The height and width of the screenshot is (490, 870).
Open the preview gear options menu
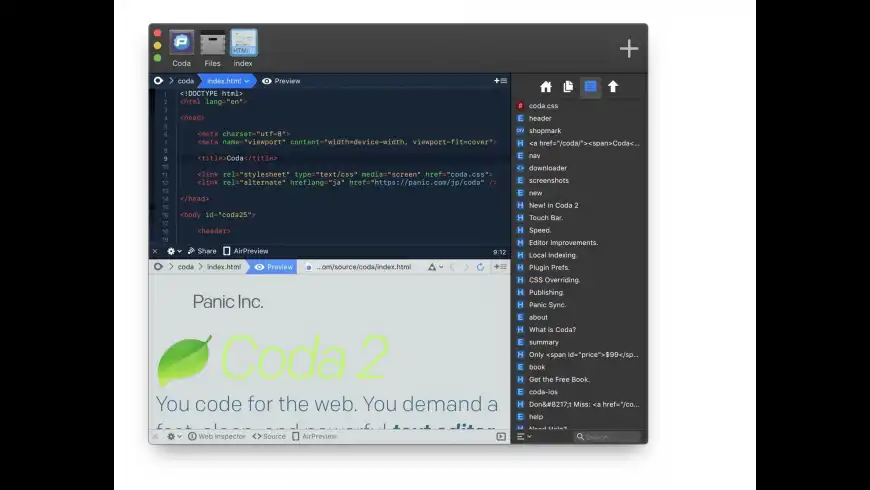tap(174, 437)
